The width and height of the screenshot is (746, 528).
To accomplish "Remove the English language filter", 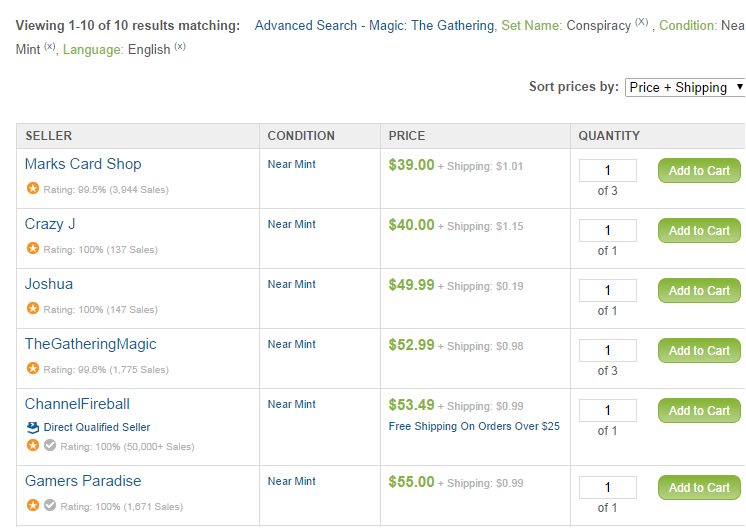I will click(x=180, y=46).
